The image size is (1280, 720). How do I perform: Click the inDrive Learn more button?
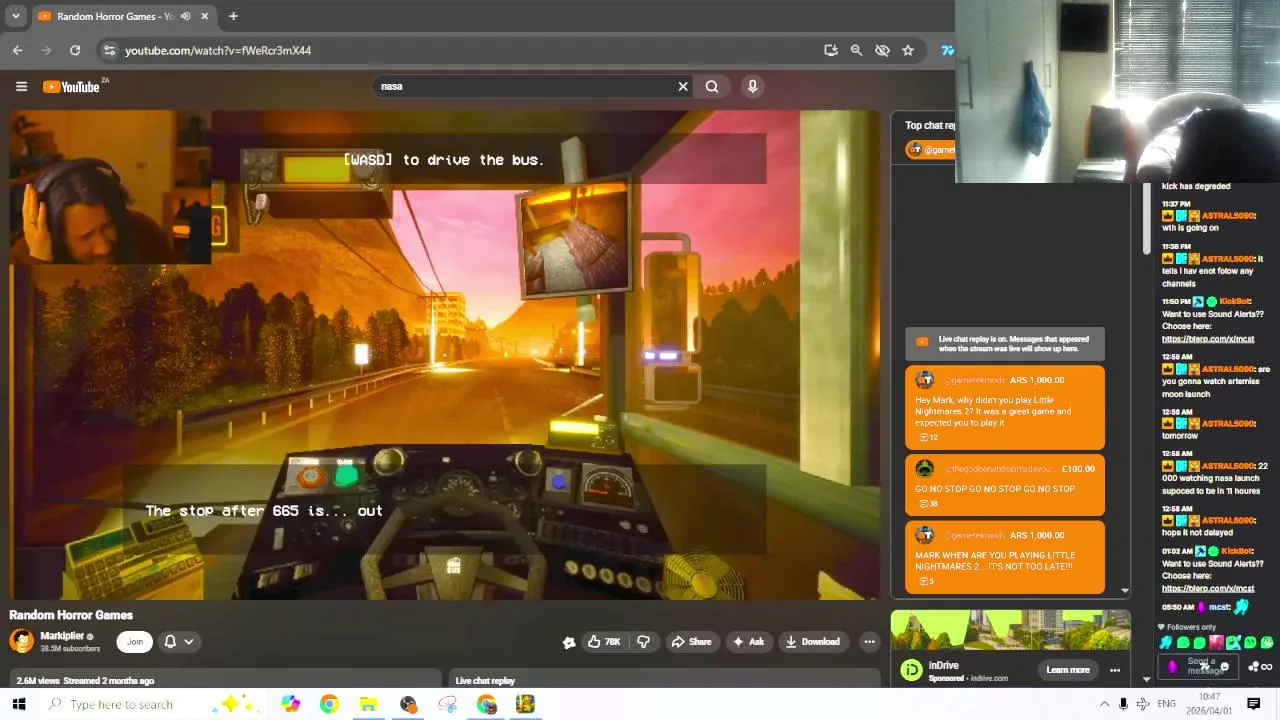coord(1067,670)
